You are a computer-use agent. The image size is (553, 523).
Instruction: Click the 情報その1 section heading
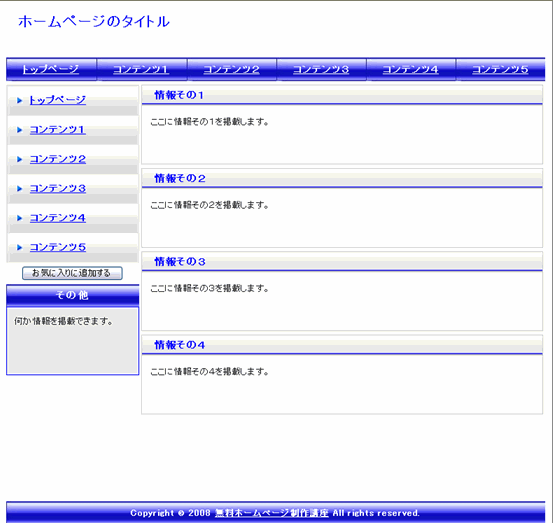[x=179, y=95]
